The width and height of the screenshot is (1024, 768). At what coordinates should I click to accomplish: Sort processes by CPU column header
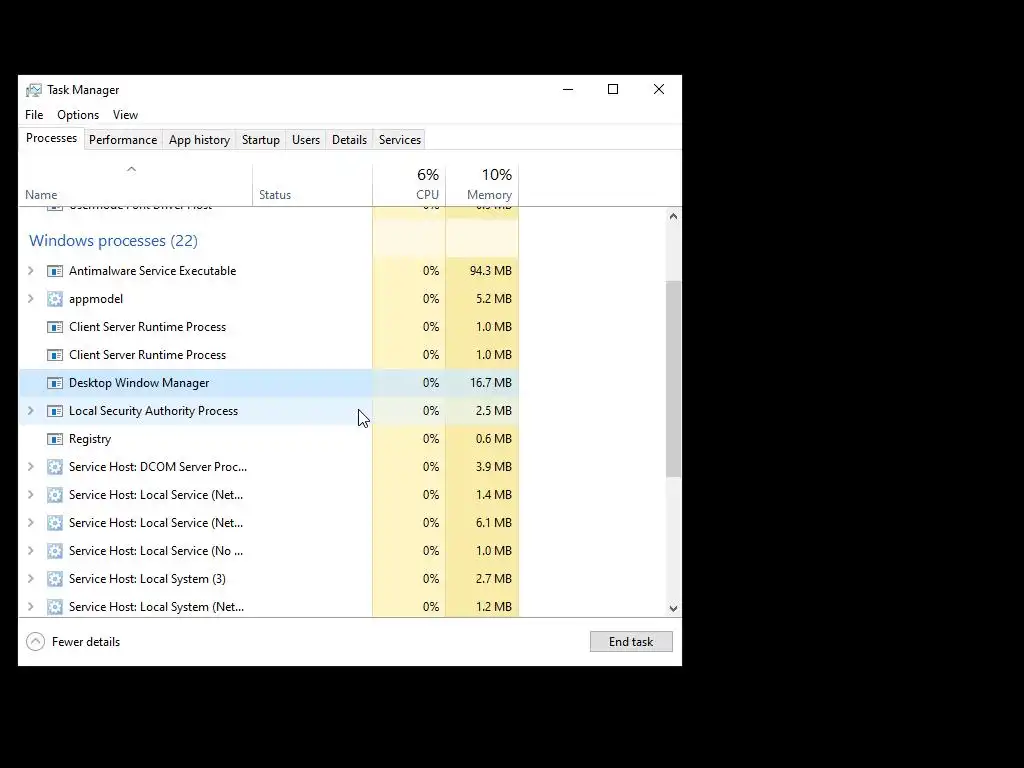409,185
